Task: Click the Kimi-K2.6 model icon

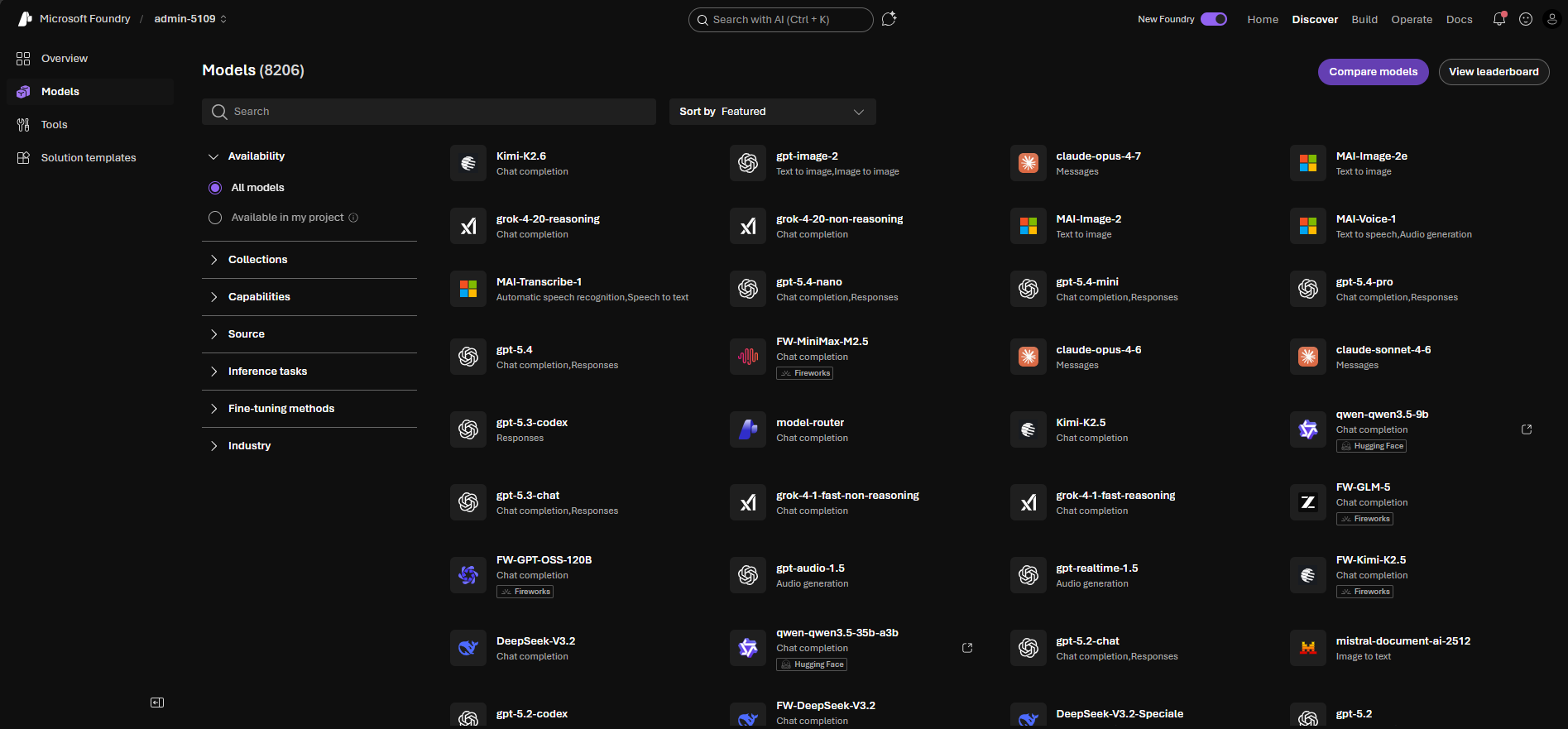Action: click(x=468, y=163)
